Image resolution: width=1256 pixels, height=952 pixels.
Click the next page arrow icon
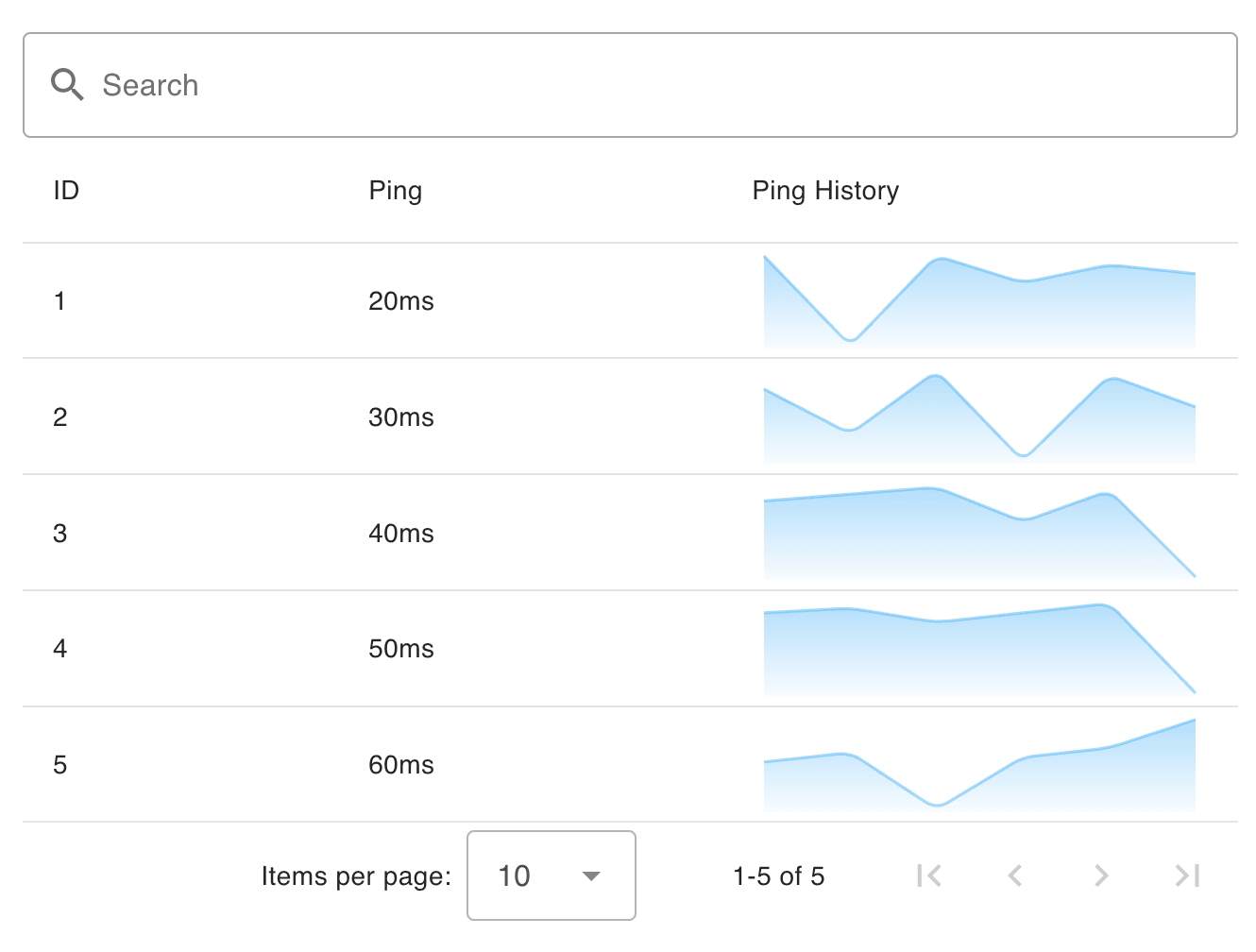pyautogui.click(x=1101, y=876)
